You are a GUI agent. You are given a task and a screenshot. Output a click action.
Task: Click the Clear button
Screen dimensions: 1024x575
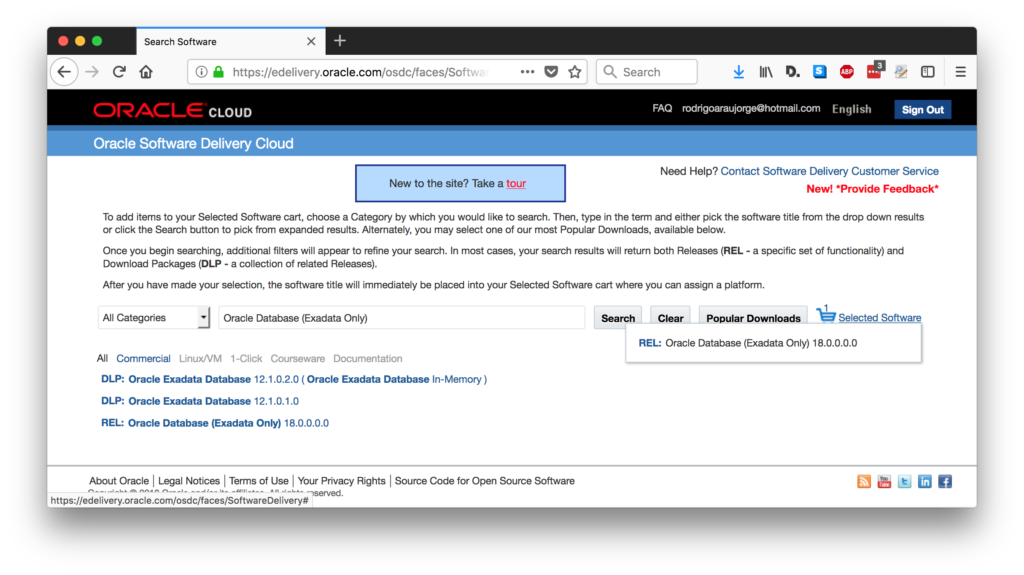(x=670, y=318)
